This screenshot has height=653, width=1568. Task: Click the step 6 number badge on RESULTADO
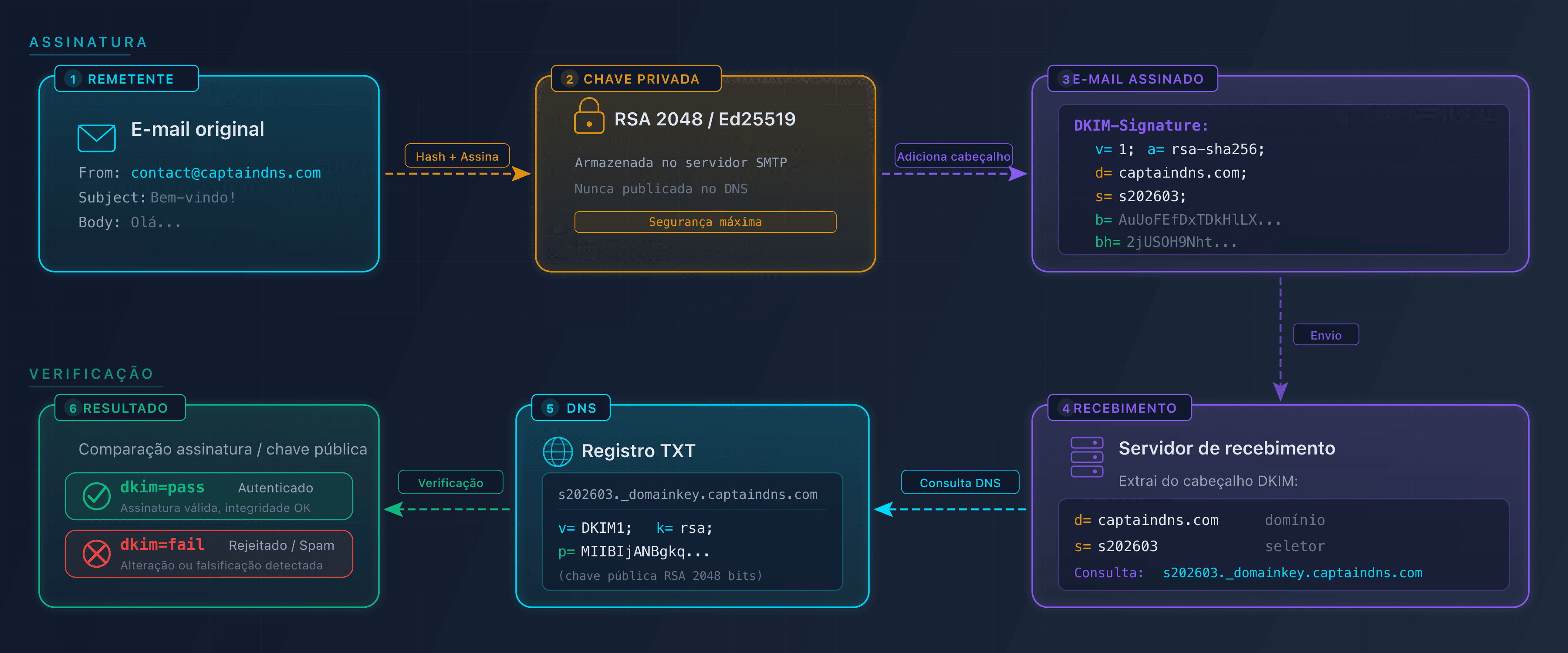point(73,408)
